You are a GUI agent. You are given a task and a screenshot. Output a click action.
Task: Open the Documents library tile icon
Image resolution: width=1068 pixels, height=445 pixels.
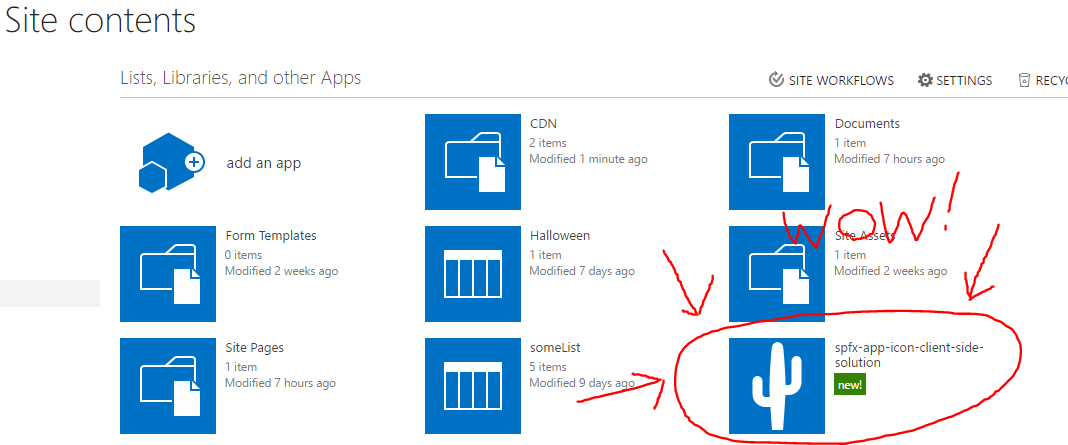tap(777, 162)
